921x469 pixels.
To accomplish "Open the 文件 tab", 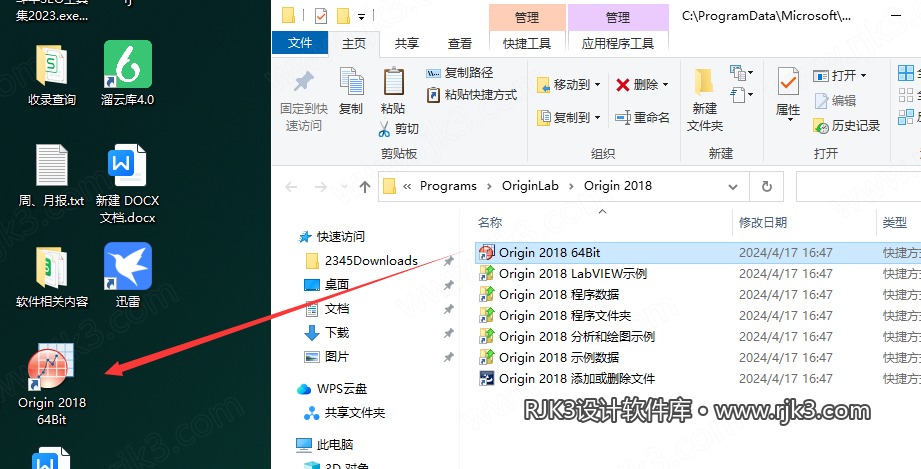I will pyautogui.click(x=300, y=43).
